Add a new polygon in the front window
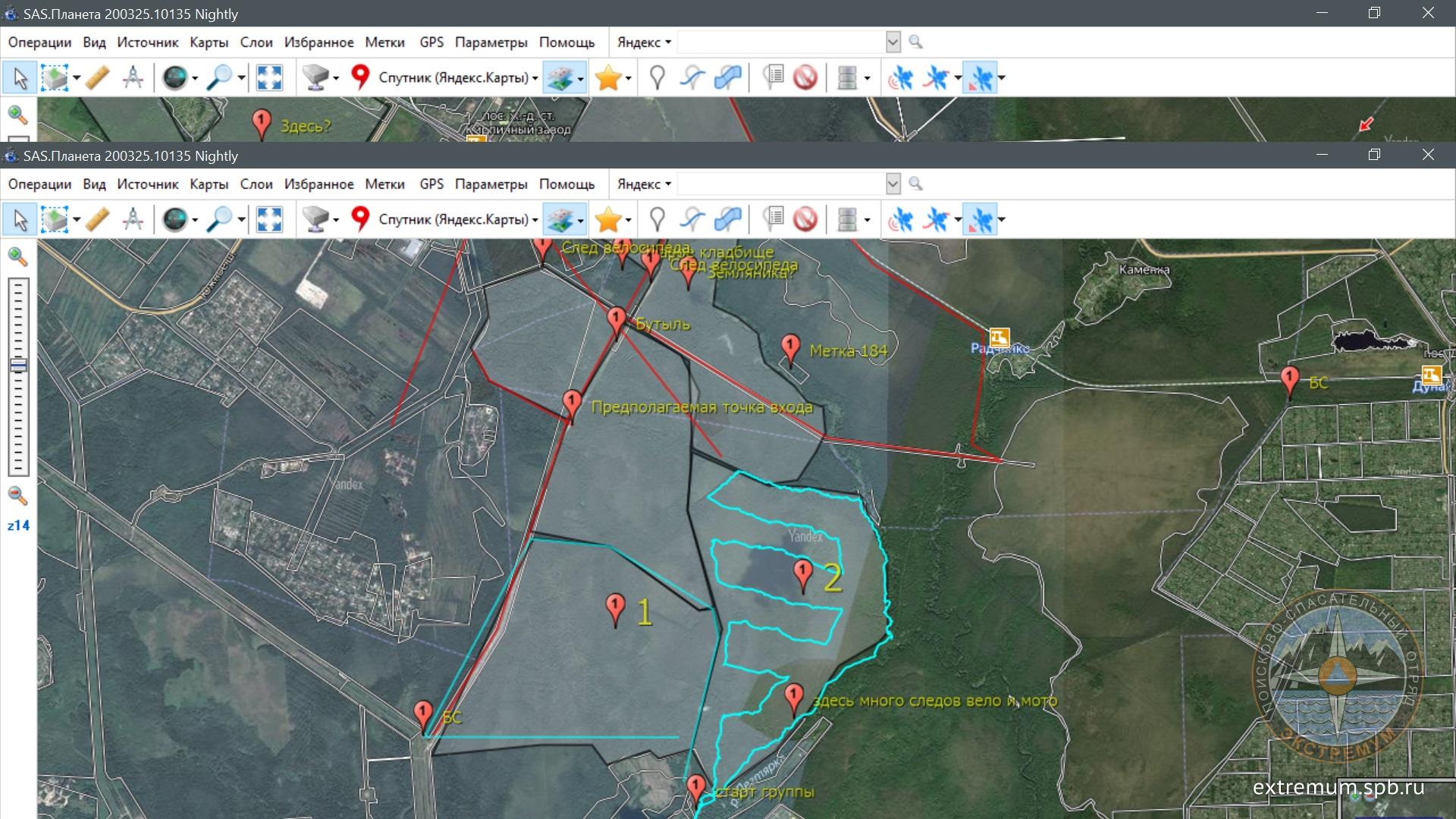The image size is (1456, 819). click(728, 220)
